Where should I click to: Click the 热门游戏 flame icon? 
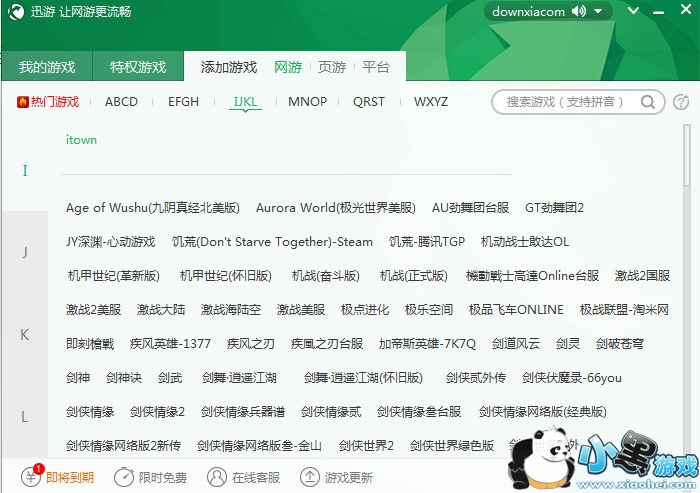(x=23, y=102)
